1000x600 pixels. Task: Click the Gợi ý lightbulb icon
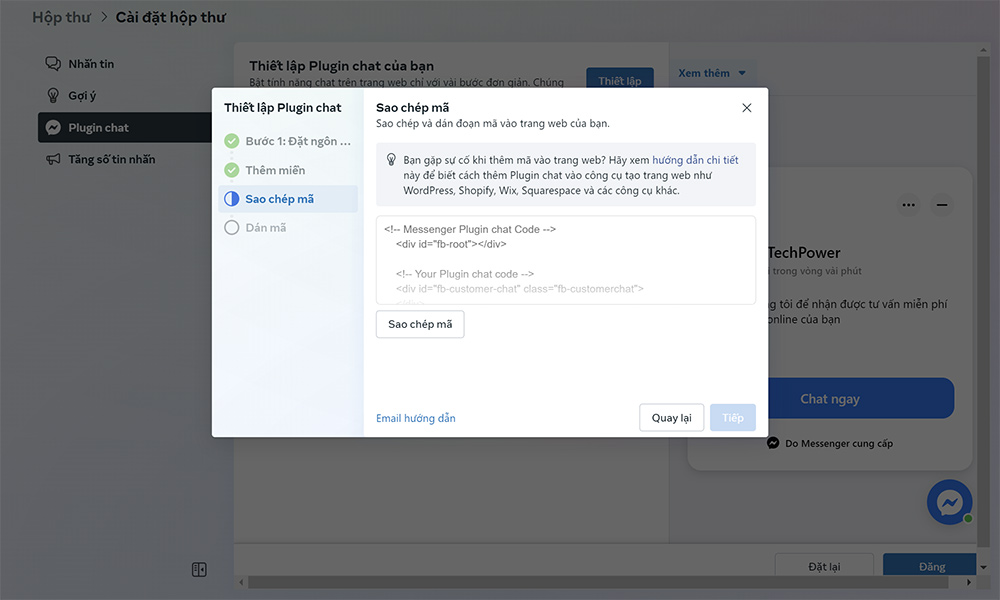coord(53,96)
